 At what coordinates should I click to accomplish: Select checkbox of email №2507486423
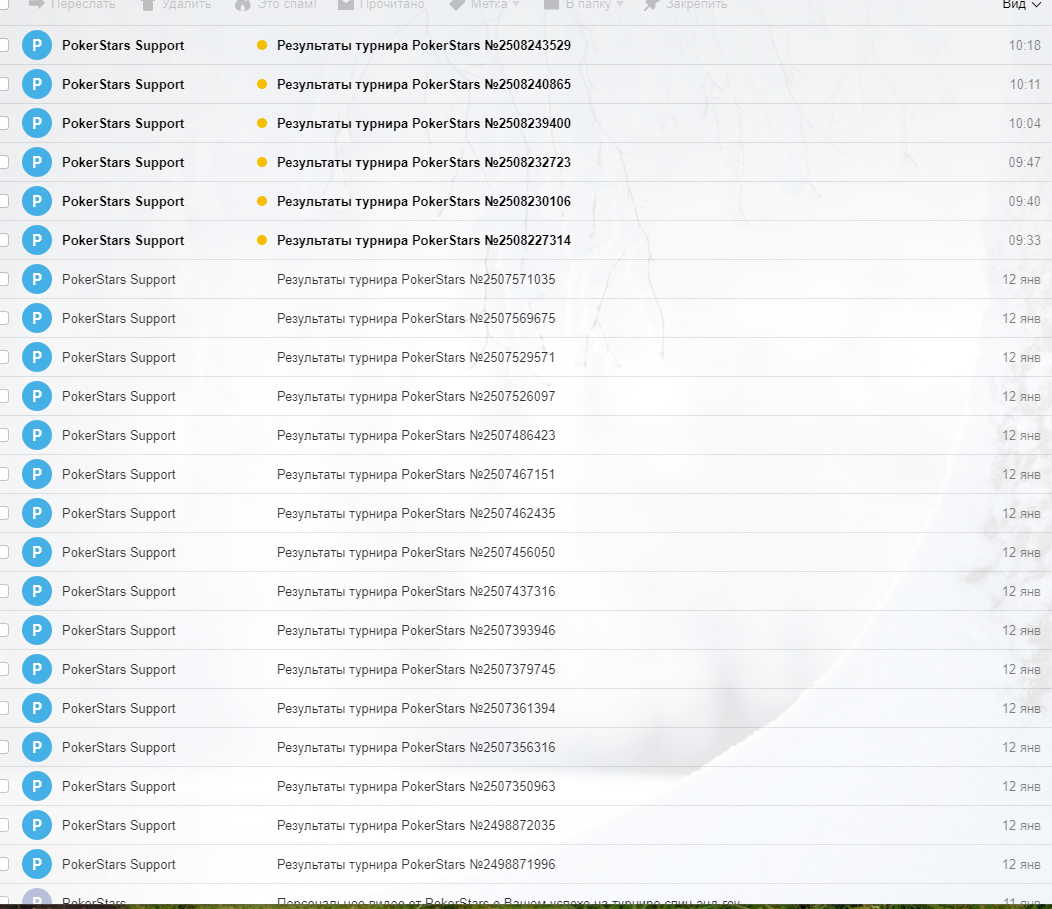(x=3, y=435)
